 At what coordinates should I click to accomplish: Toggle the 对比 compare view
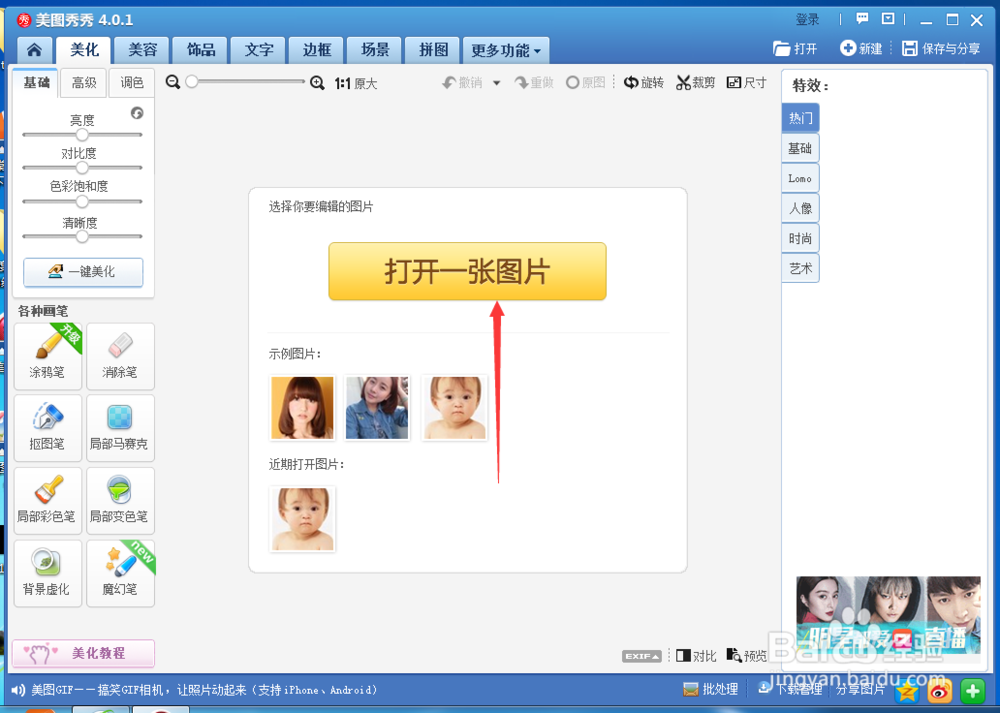tap(695, 655)
